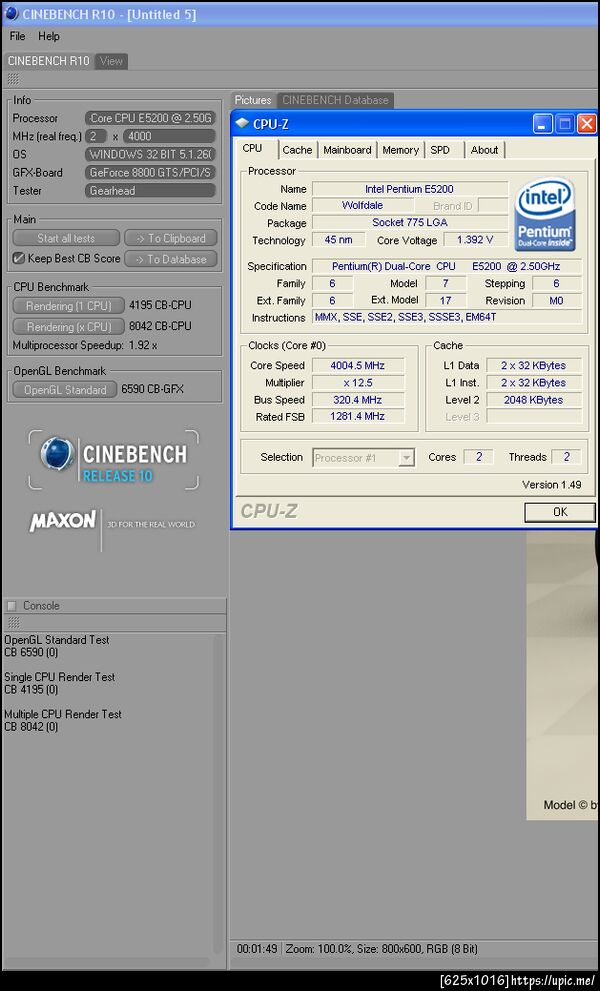The image size is (600, 991).
Task: Select the Pictures tab
Action: pyautogui.click(x=253, y=100)
